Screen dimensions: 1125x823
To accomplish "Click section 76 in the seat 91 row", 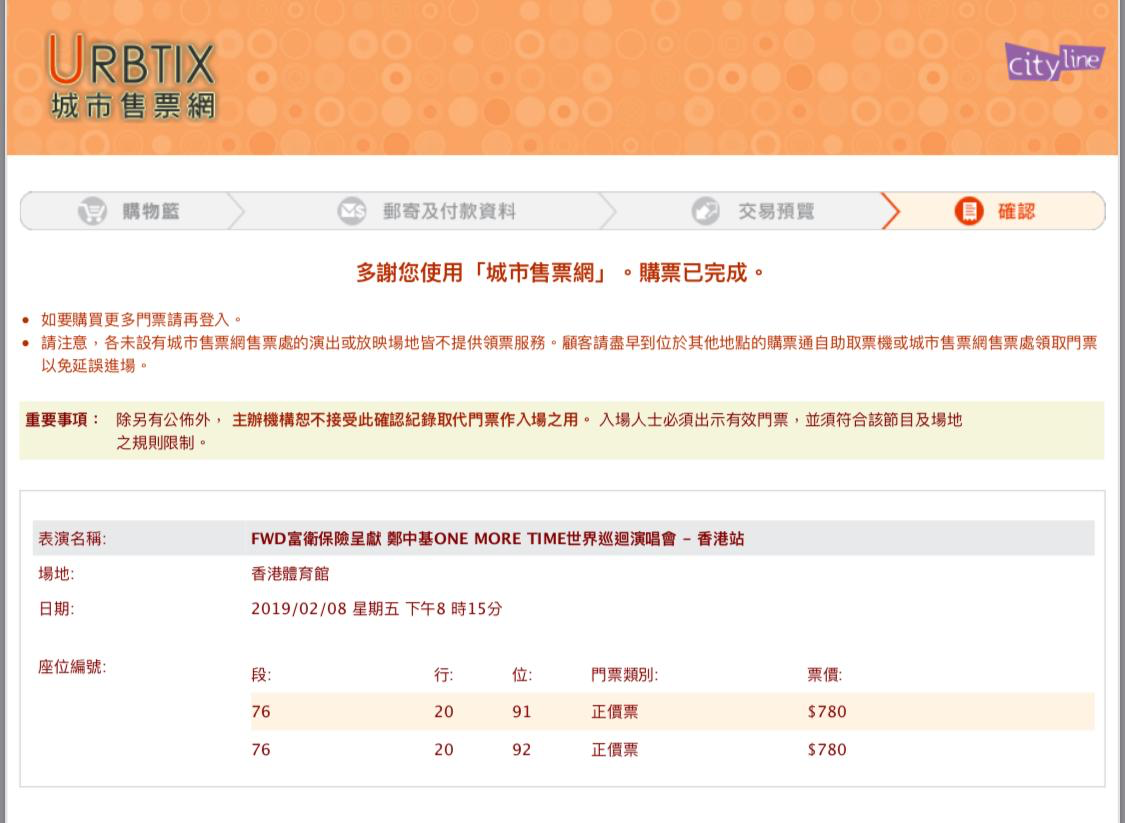I will (x=261, y=712).
